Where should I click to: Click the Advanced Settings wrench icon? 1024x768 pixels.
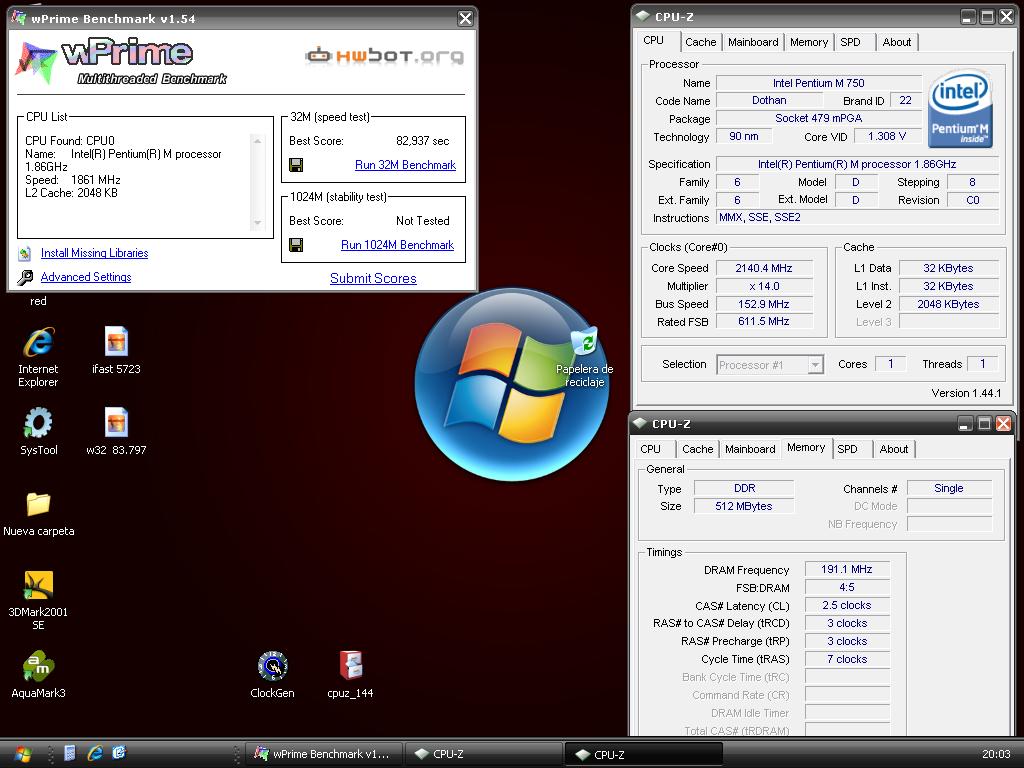coord(25,278)
